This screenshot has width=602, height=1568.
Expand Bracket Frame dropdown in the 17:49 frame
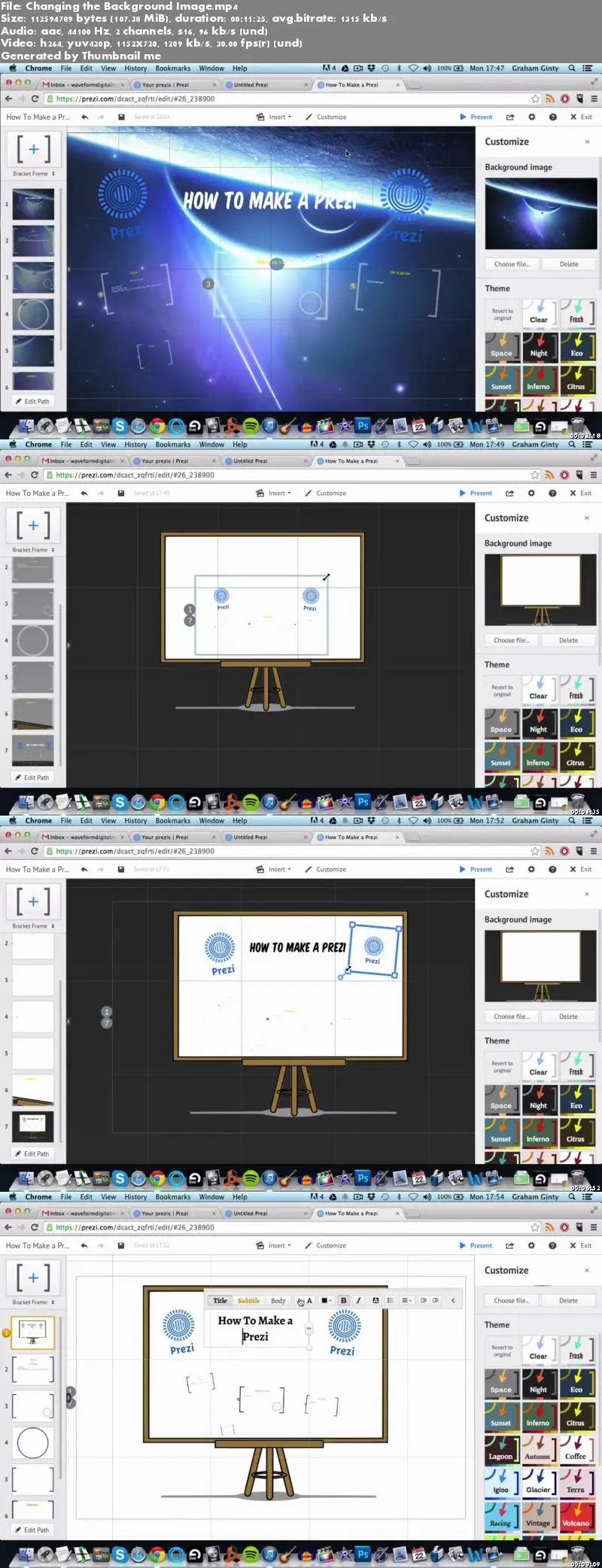click(x=34, y=550)
